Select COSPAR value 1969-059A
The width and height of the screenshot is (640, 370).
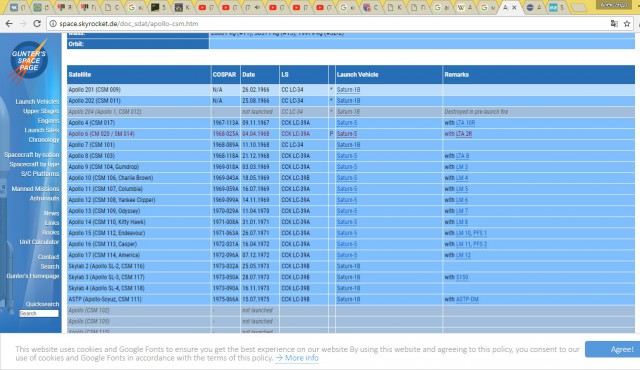pyautogui.click(x=225, y=189)
